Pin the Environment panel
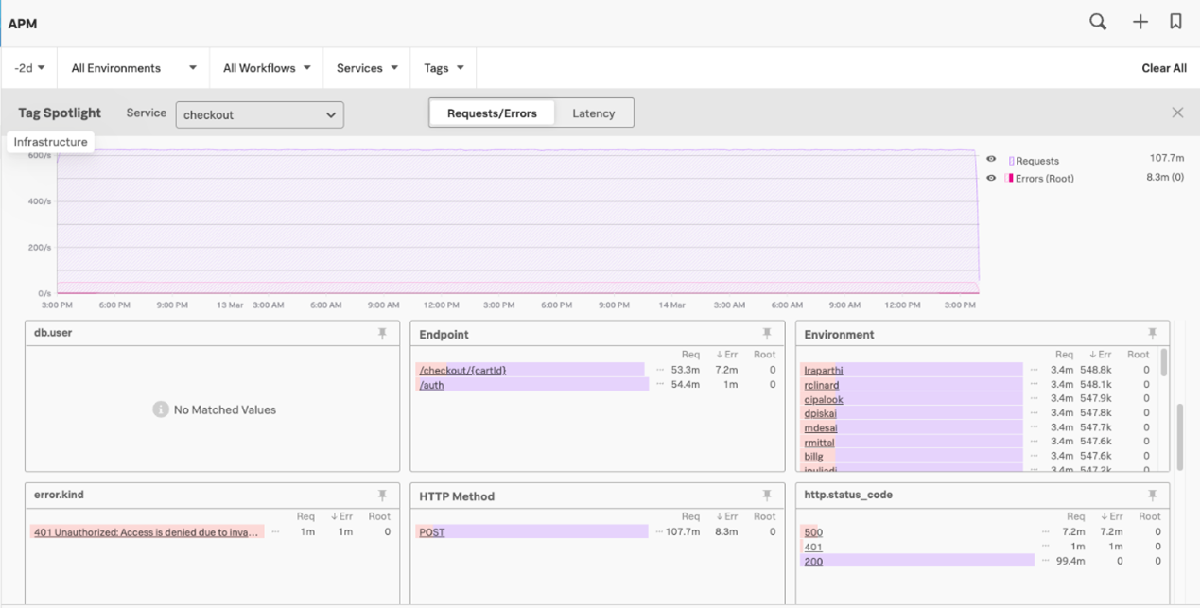The image size is (1200, 608). click(1152, 333)
